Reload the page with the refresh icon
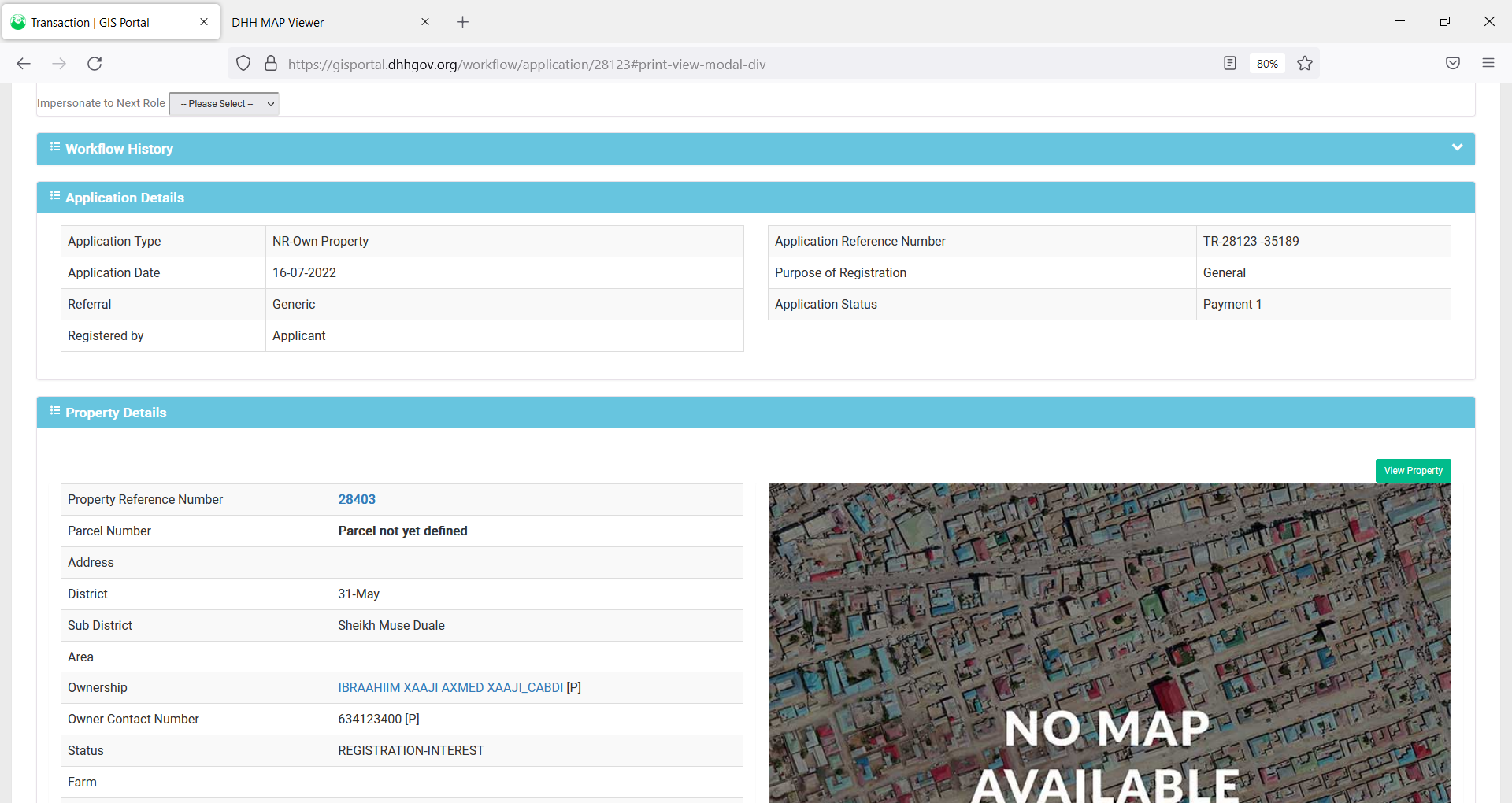This screenshot has height=803, width=1512. [x=94, y=64]
